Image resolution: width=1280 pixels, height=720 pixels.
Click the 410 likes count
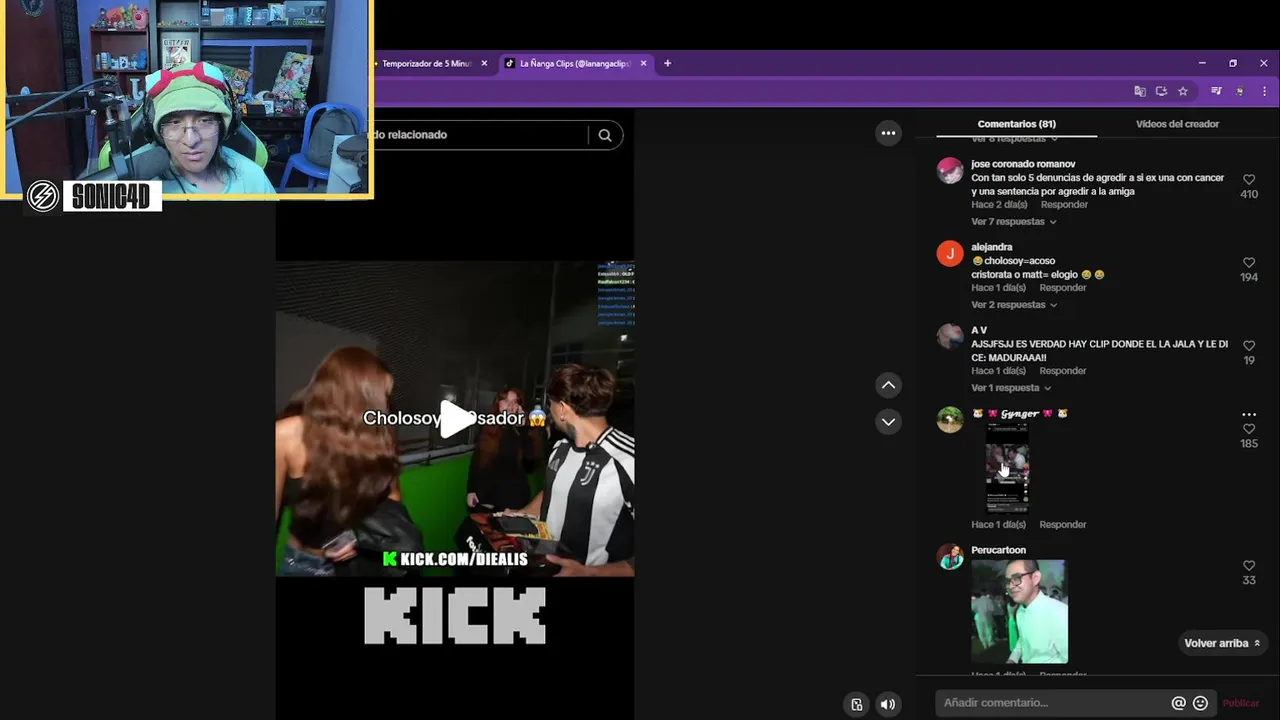tap(1249, 195)
